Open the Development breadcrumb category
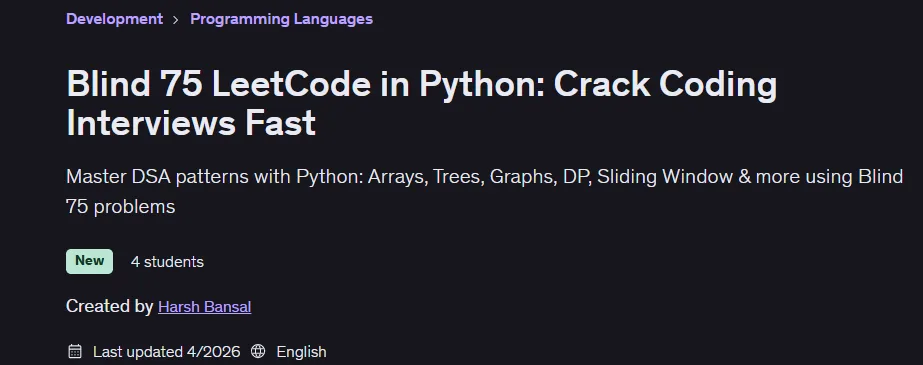 click(x=114, y=19)
